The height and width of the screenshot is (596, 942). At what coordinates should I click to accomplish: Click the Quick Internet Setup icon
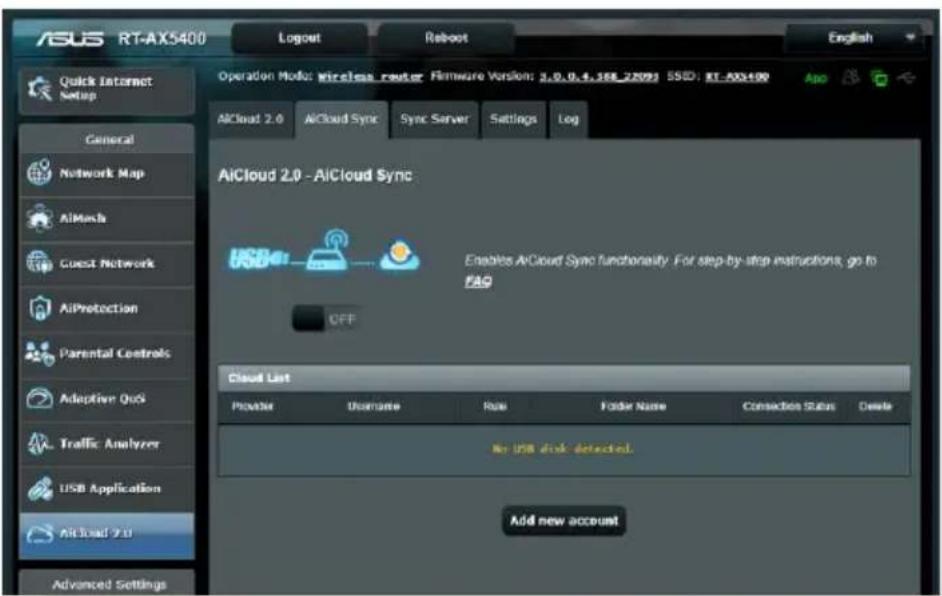[40, 89]
